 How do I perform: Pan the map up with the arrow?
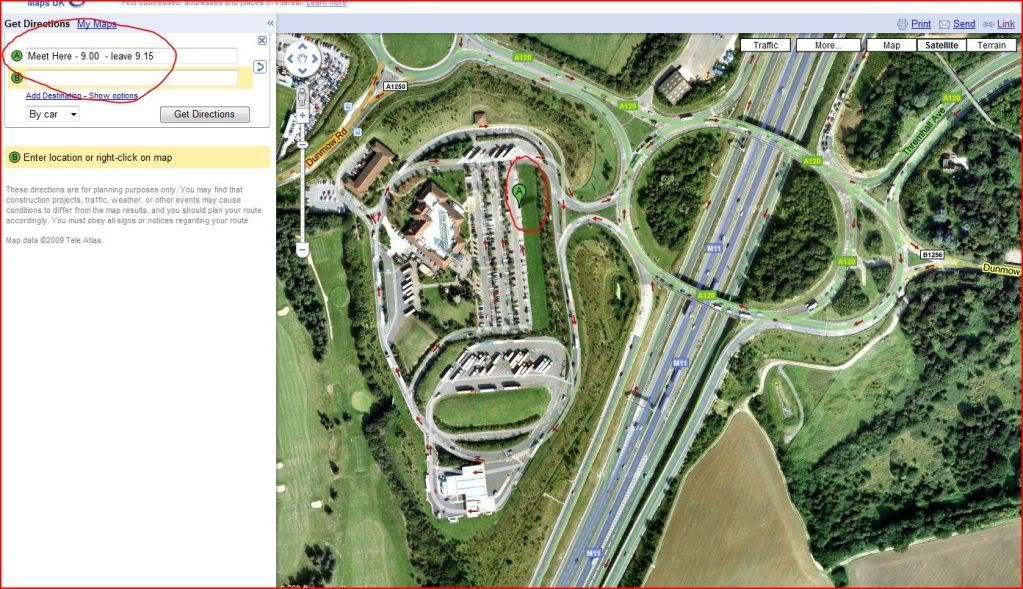pyautogui.click(x=302, y=46)
